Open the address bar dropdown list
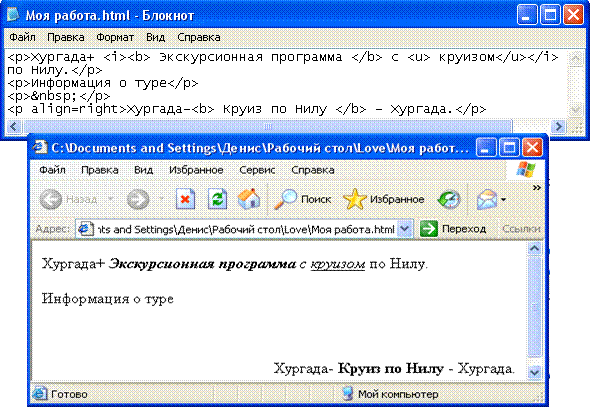The image size is (591, 407). tap(404, 229)
